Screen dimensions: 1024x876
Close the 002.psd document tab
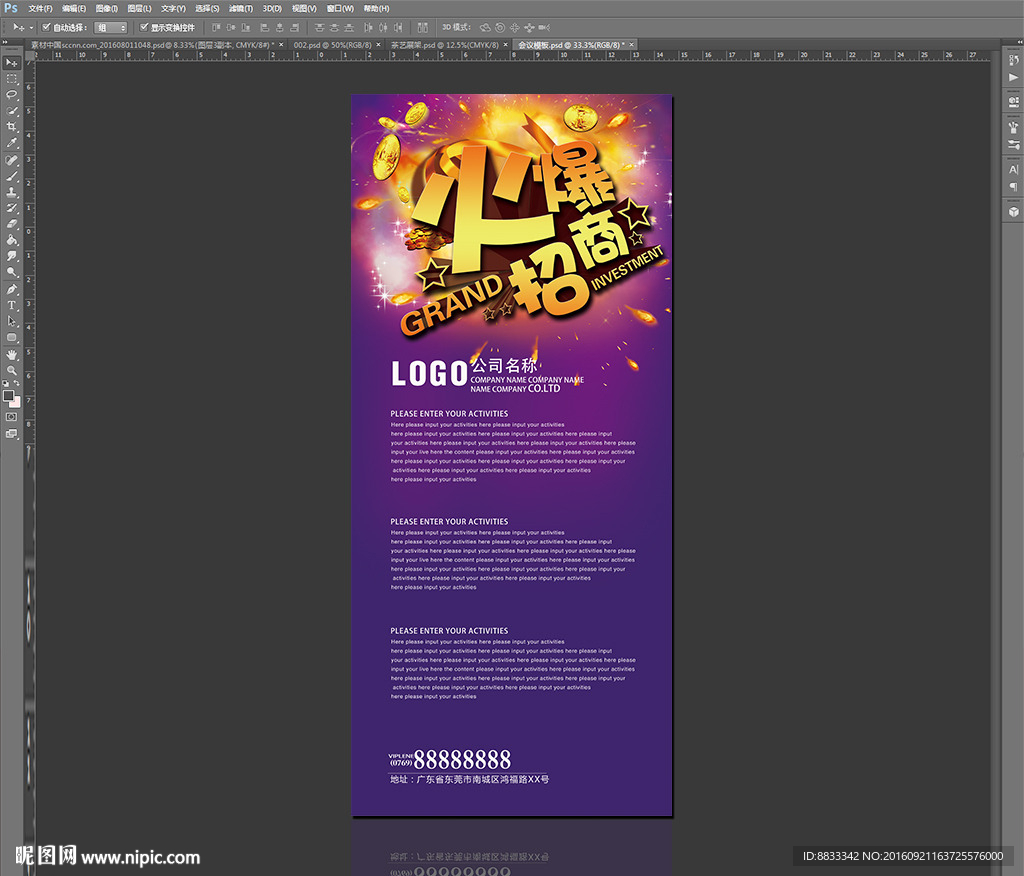378,45
